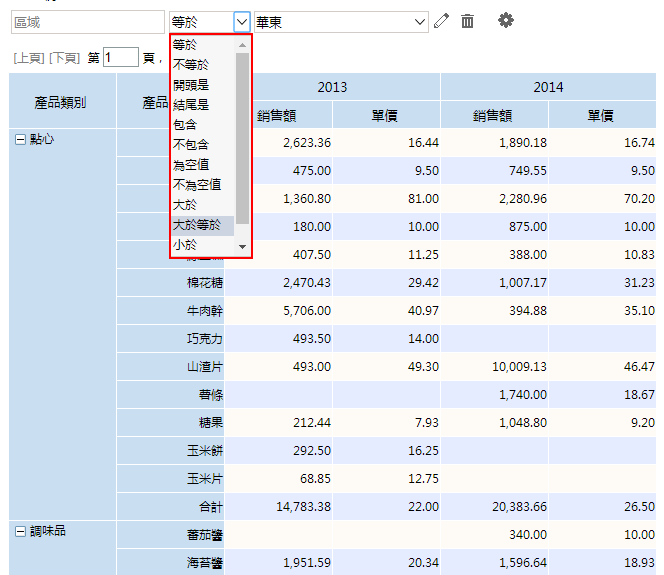The width and height of the screenshot is (664, 575).
Task: Close the operator dropdown via its arrow
Action: point(241,21)
